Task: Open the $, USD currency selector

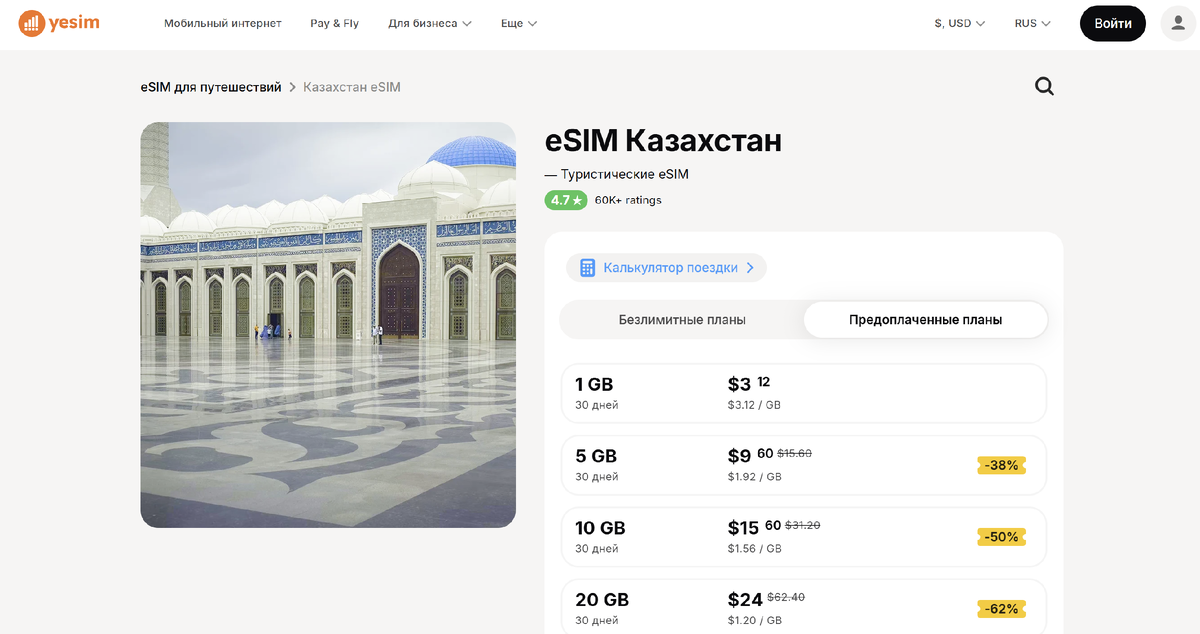Action: pyautogui.click(x=960, y=23)
